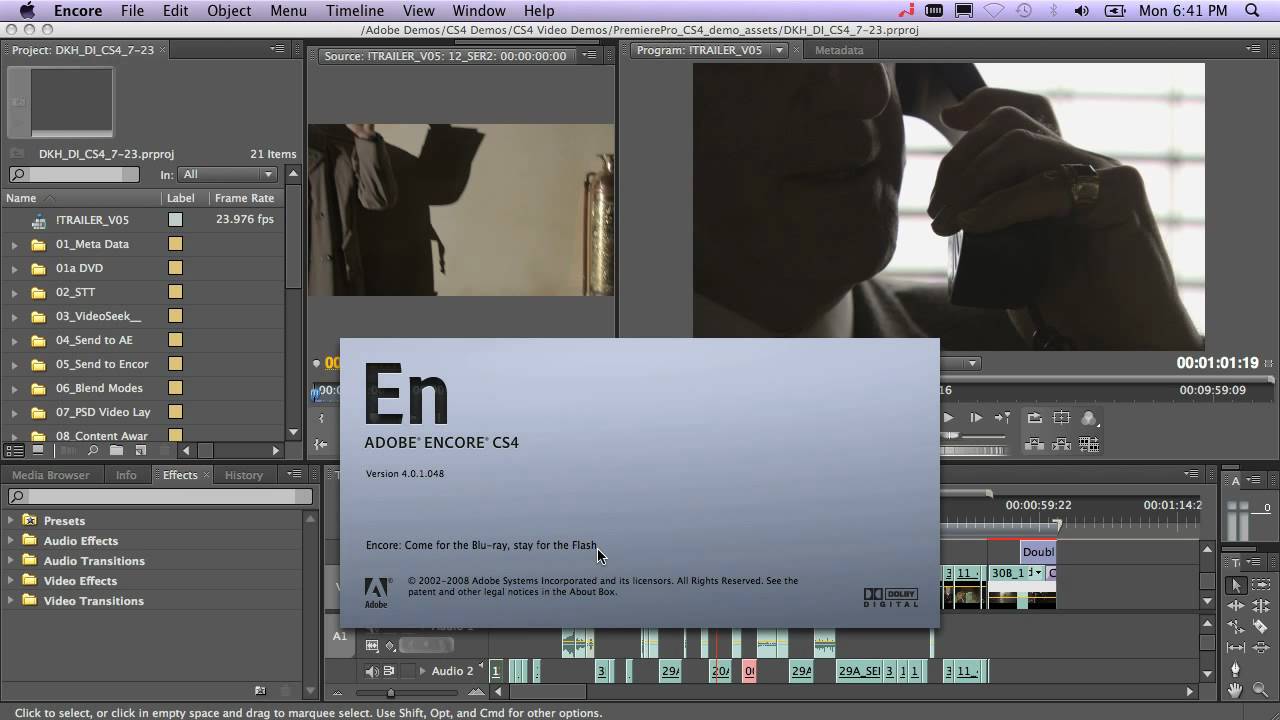The image size is (1280, 720).
Task: Open the Program sequence dropdown arrow
Action: [x=779, y=50]
